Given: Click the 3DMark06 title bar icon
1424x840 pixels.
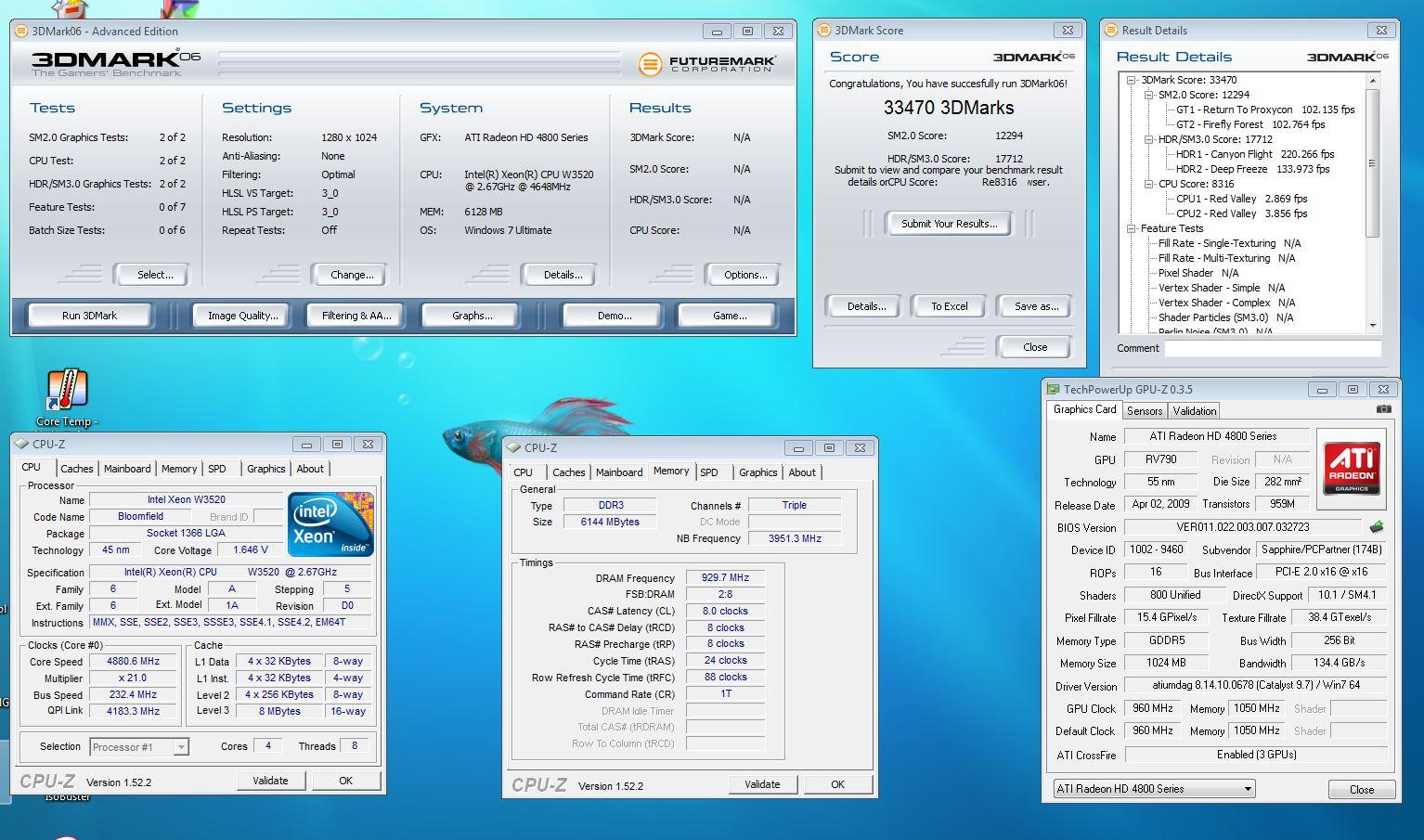Looking at the screenshot, I should [x=21, y=31].
